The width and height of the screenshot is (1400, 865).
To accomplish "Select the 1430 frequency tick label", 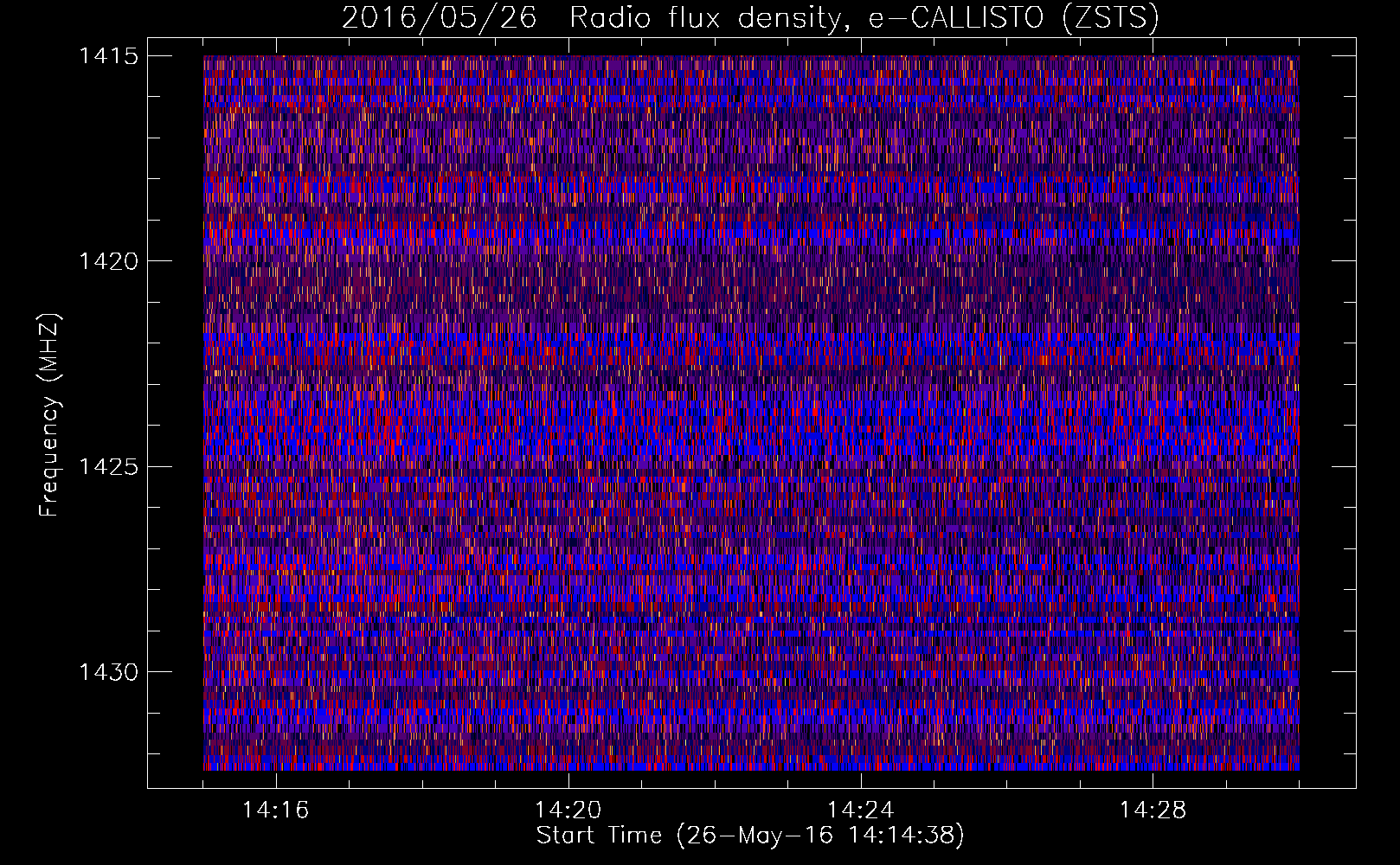I will click(108, 672).
